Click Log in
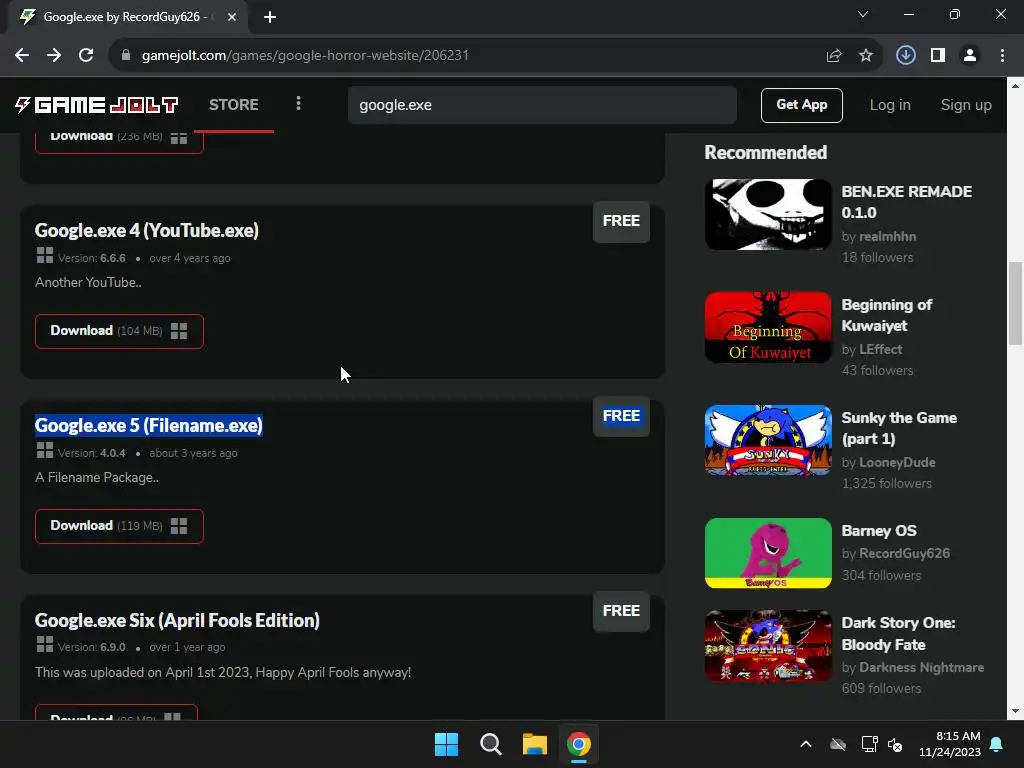This screenshot has width=1024, height=768. click(x=890, y=105)
